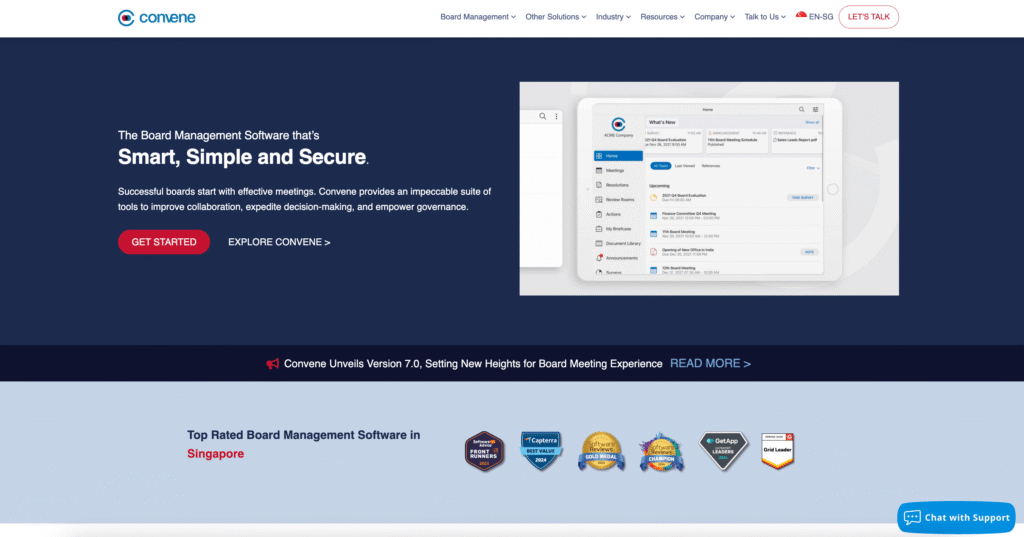This screenshot has height=537, width=1024.
Task: Click Resolutions in the tablet preview sidebar
Action: point(616,185)
